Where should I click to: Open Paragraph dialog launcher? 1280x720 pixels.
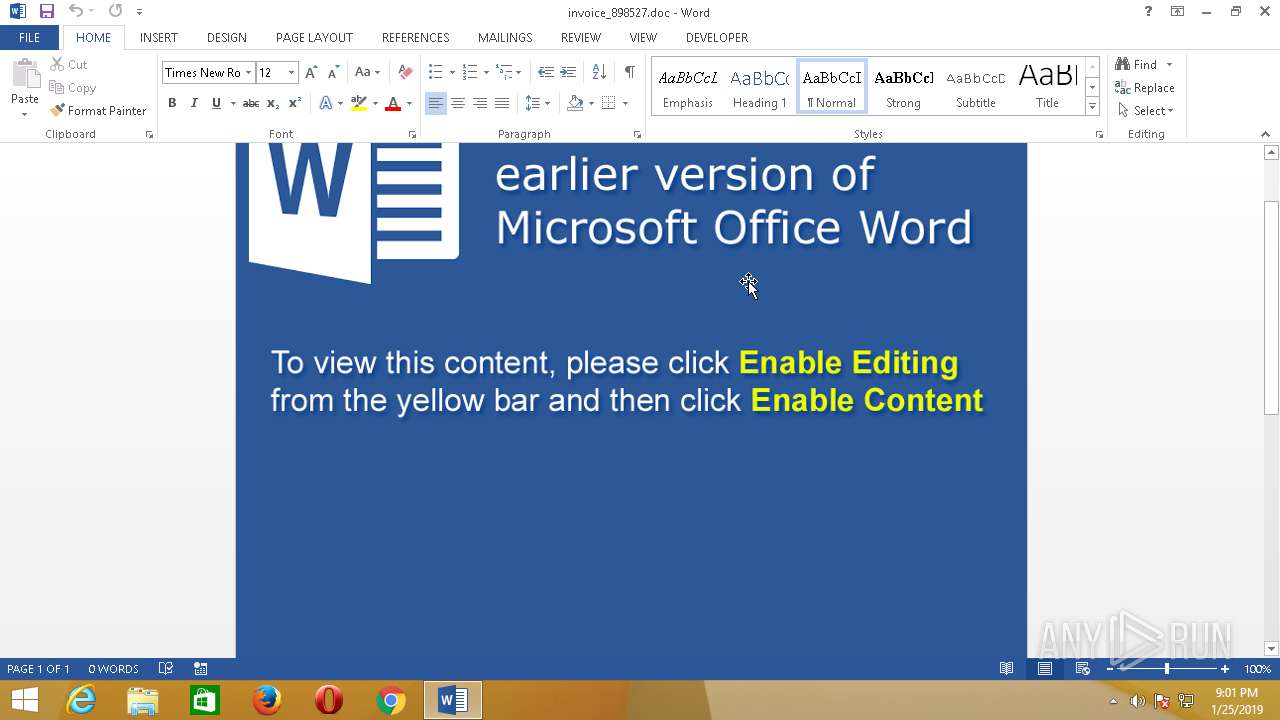[637, 134]
